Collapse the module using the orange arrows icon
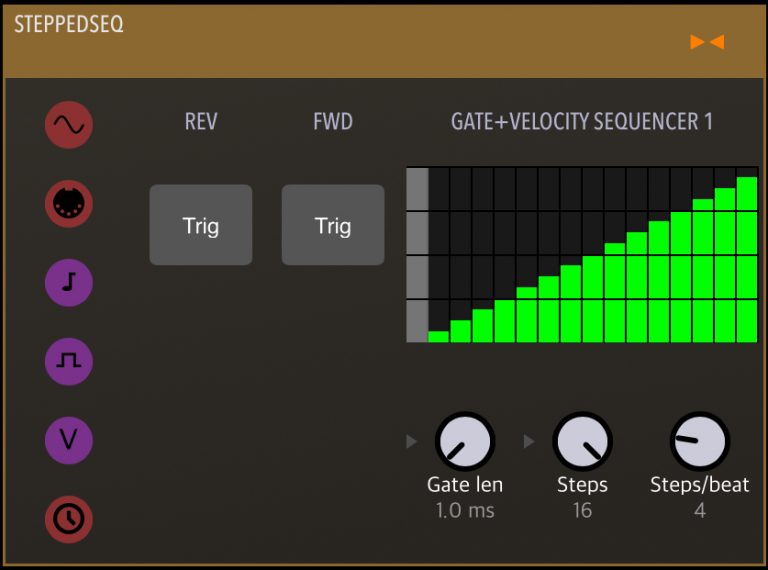Viewport: 768px width, 570px height. [x=707, y=42]
